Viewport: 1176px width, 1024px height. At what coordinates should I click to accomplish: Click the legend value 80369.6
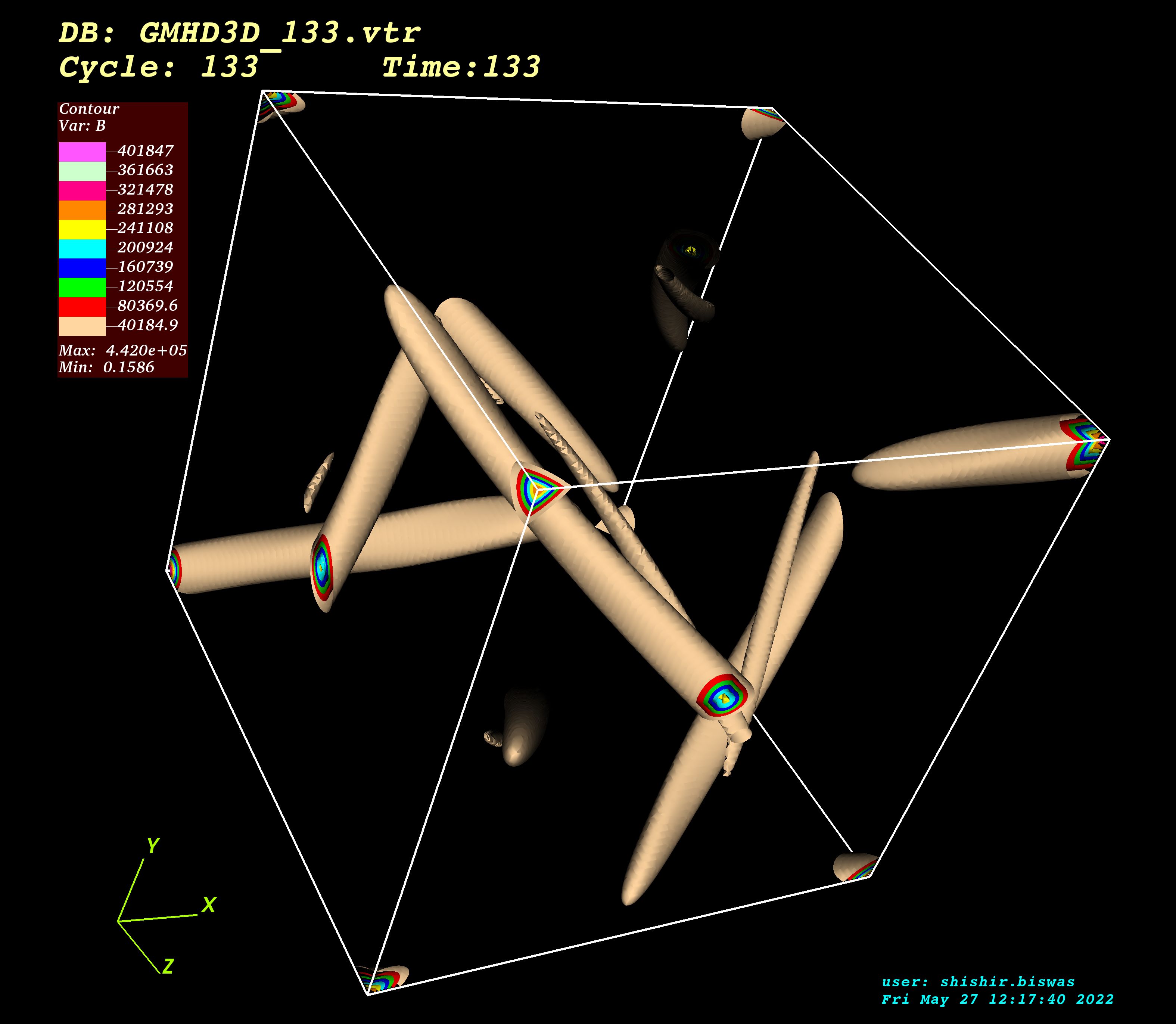[148, 306]
